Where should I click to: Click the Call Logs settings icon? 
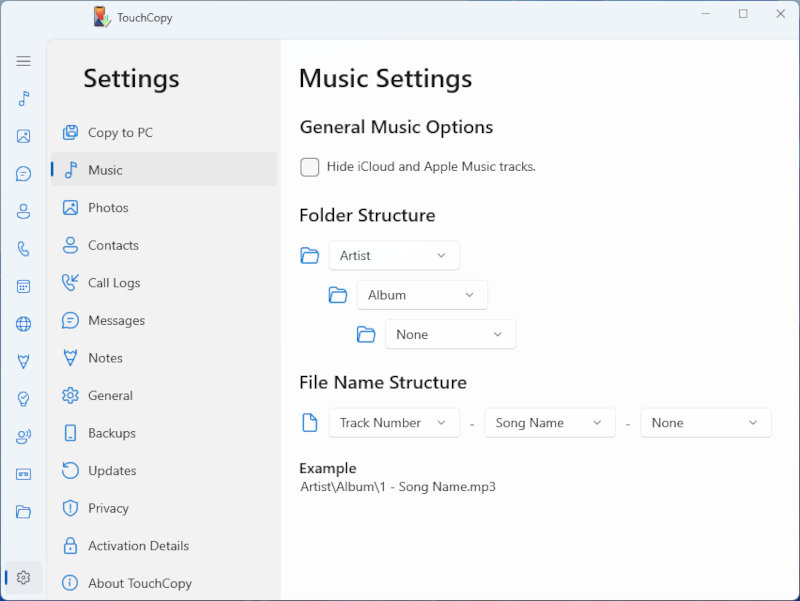[70, 283]
